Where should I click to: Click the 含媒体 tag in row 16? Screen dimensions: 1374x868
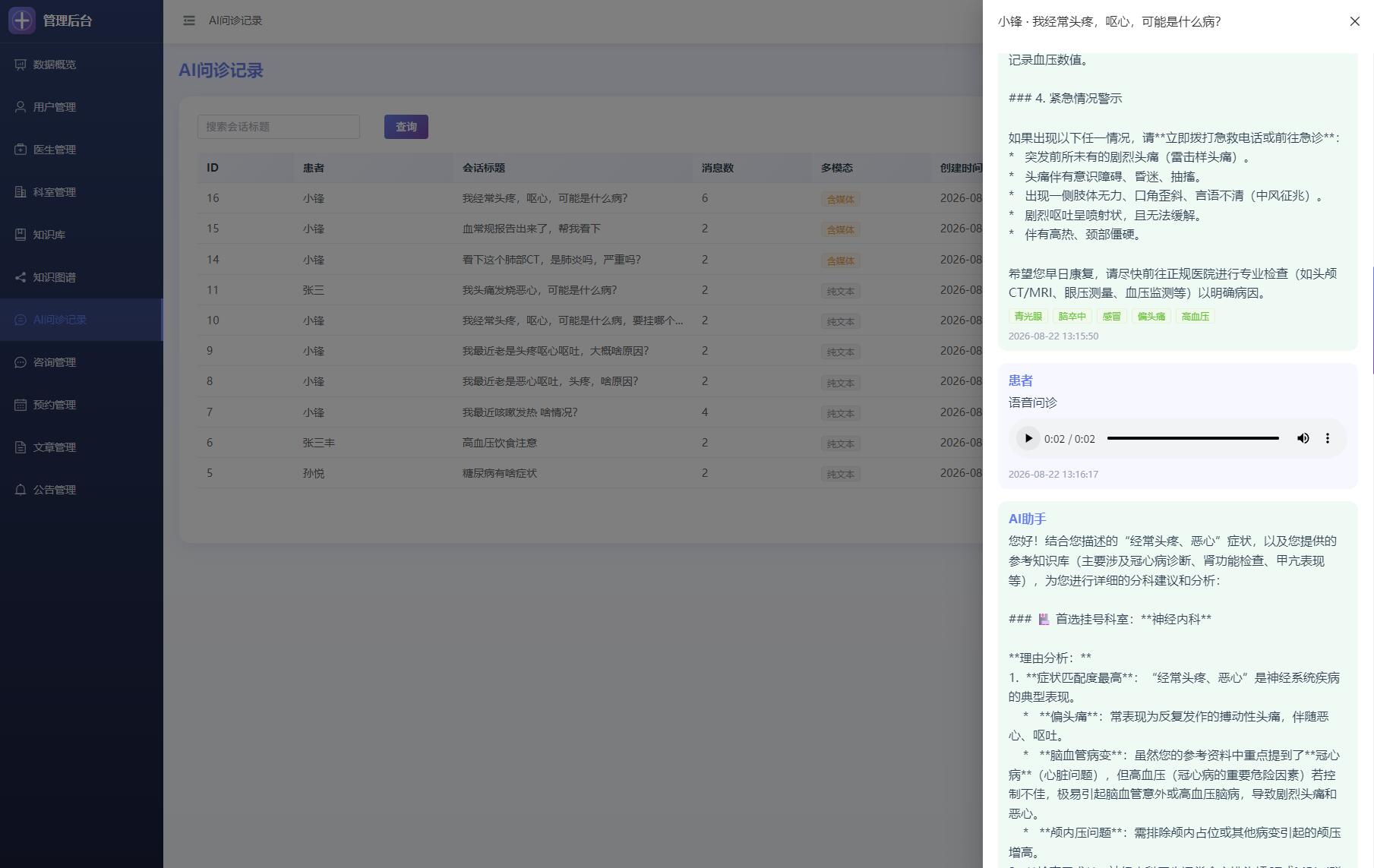tap(840, 199)
